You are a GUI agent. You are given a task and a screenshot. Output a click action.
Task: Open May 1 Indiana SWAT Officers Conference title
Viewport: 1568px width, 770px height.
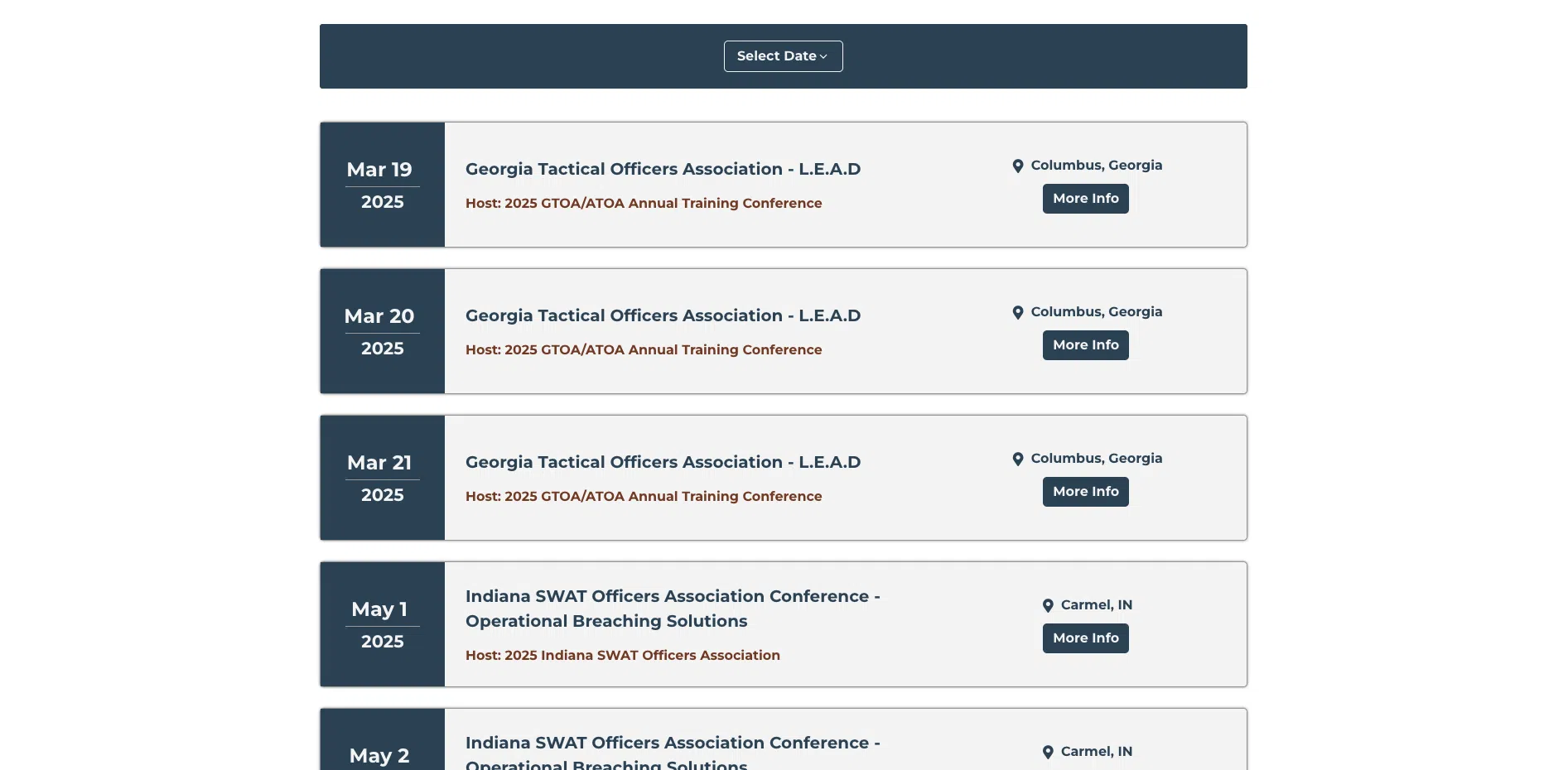point(672,609)
